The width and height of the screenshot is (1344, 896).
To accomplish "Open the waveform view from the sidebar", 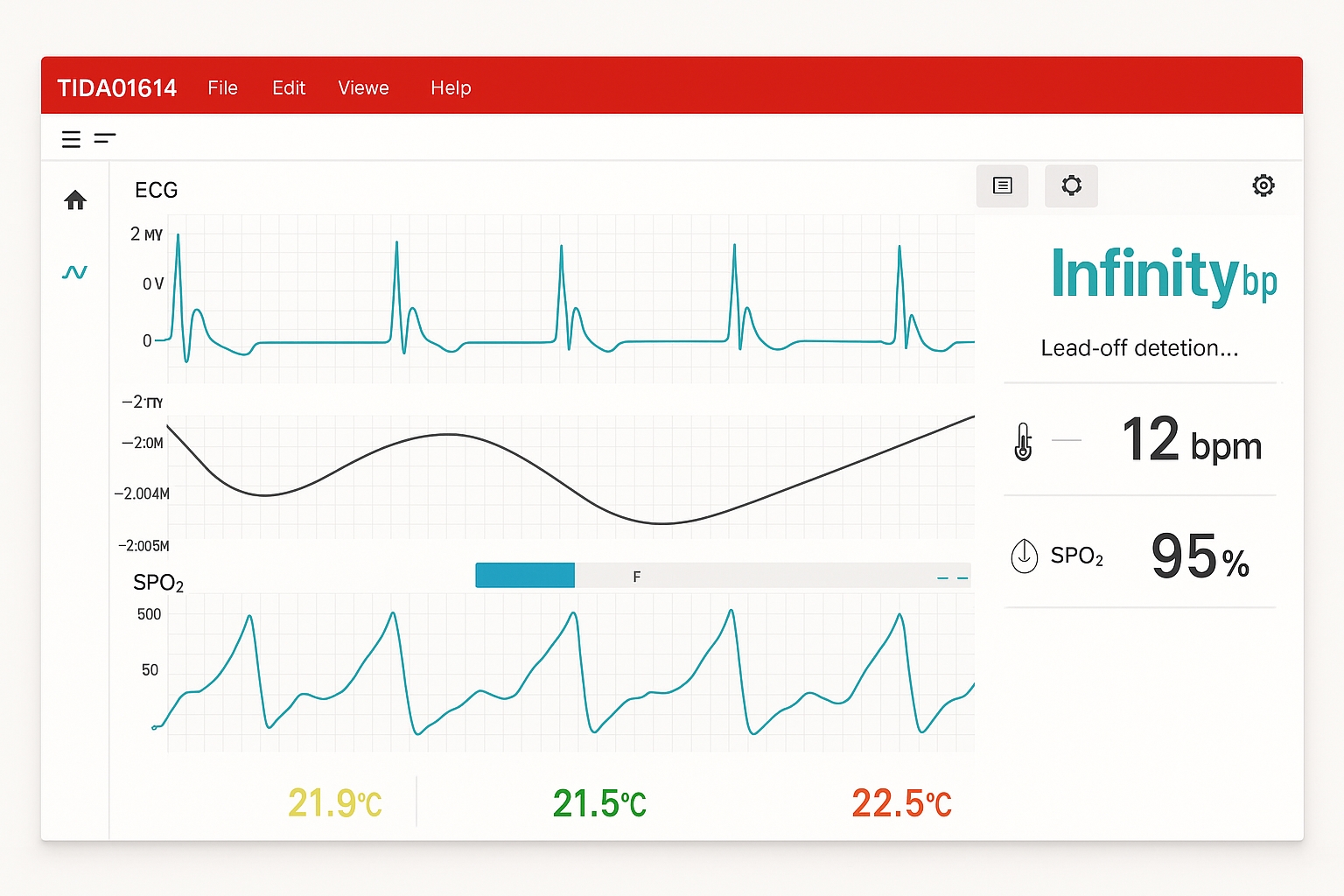I will point(75,271).
